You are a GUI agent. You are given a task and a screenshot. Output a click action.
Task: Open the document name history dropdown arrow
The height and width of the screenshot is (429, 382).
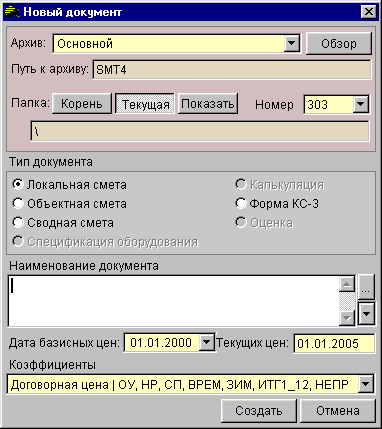[x=366, y=313]
